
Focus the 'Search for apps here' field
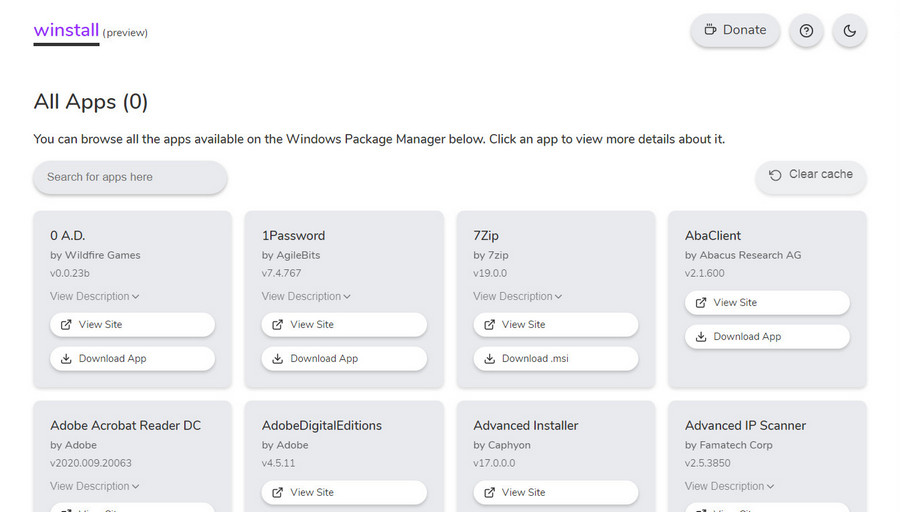click(130, 177)
